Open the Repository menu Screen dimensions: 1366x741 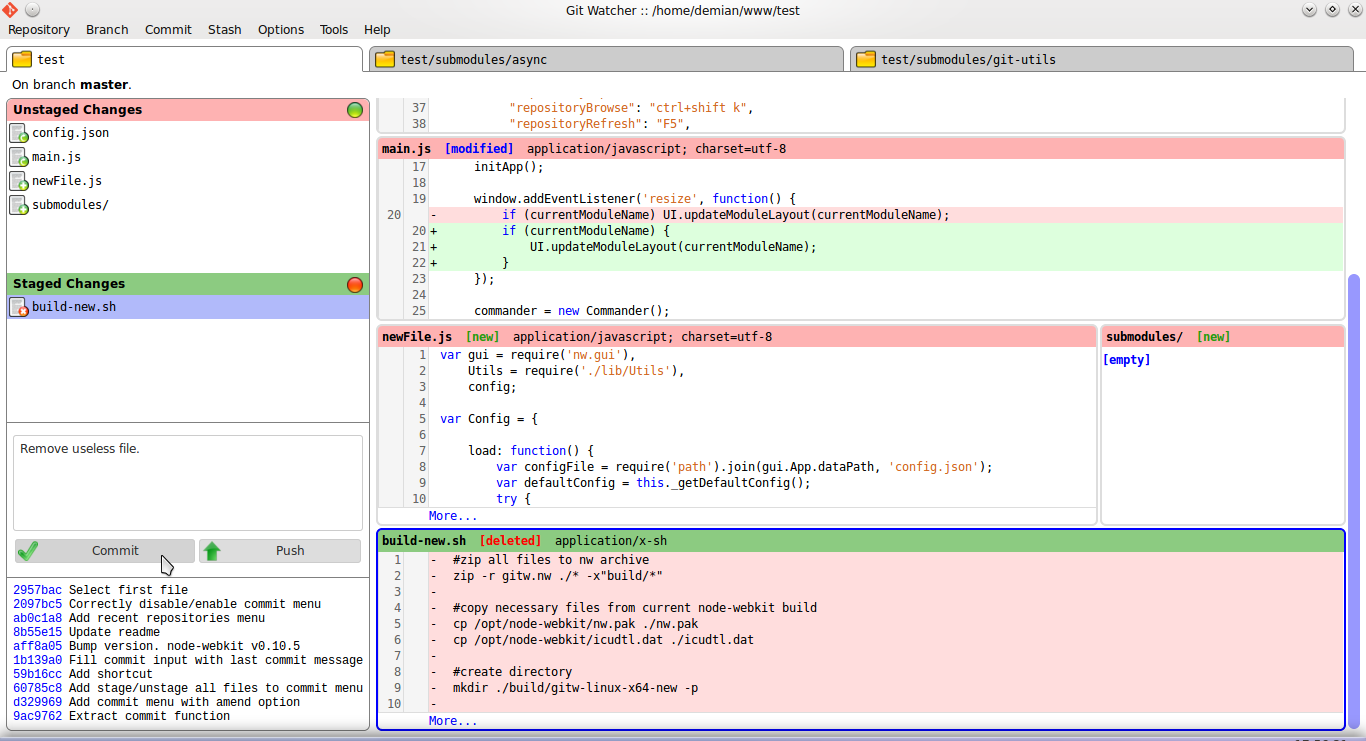pos(39,30)
